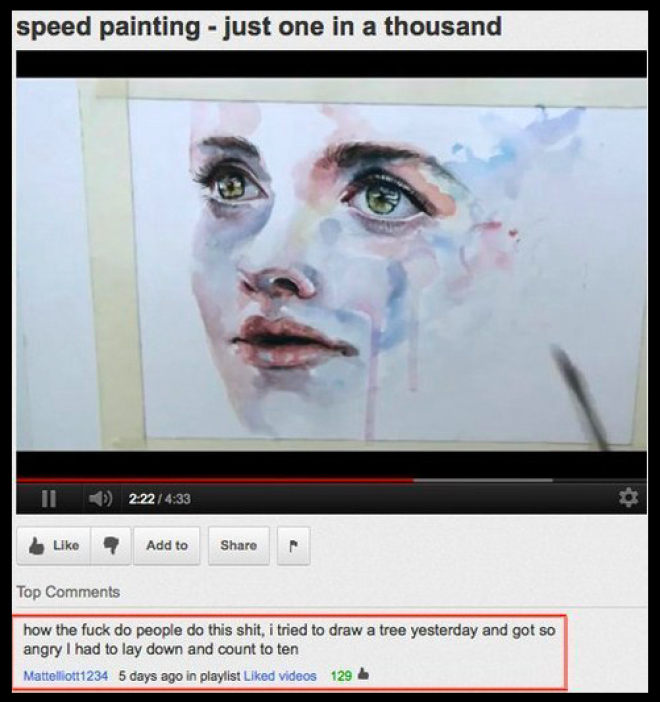This screenshot has width=660, height=702.
Task: Click the Like thumbs-up button
Action: [x=54, y=545]
